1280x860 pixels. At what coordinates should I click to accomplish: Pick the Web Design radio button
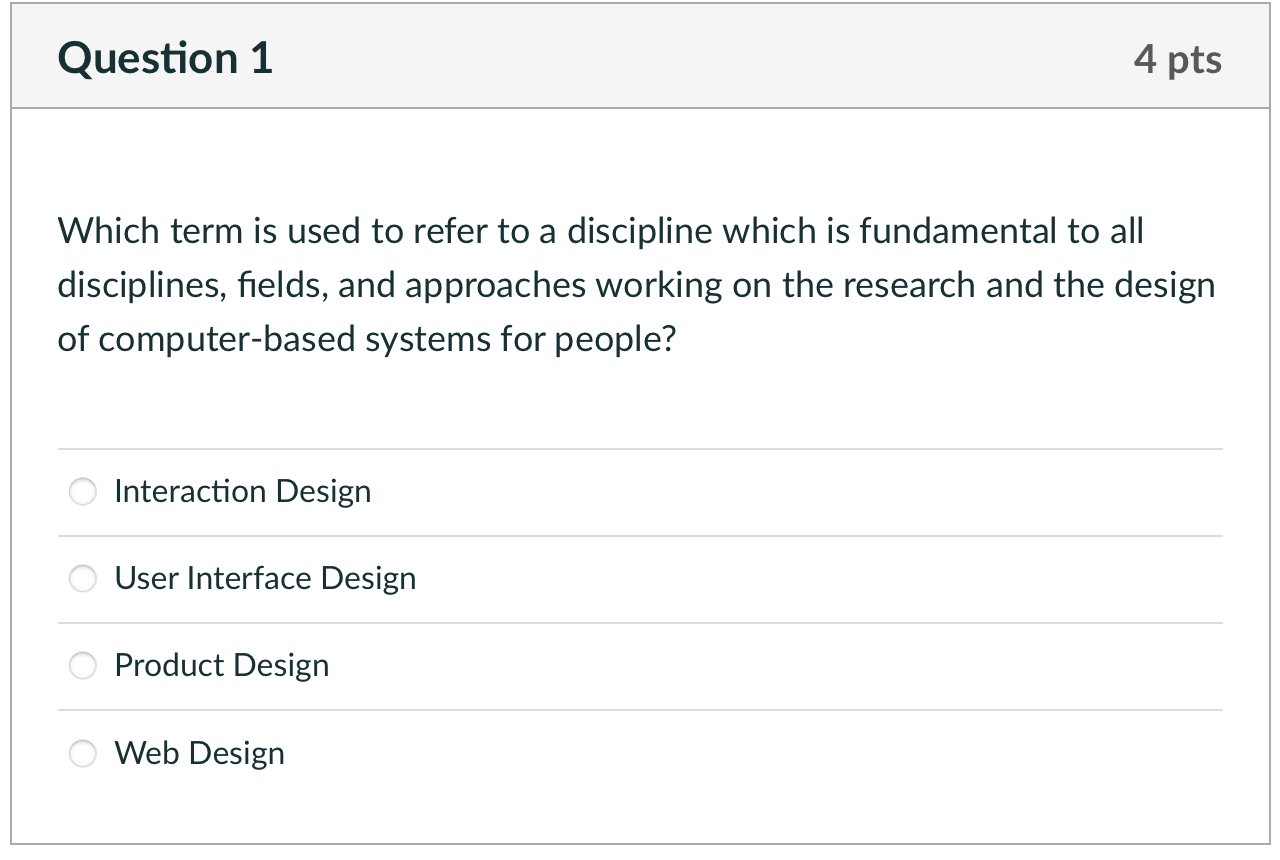83,753
